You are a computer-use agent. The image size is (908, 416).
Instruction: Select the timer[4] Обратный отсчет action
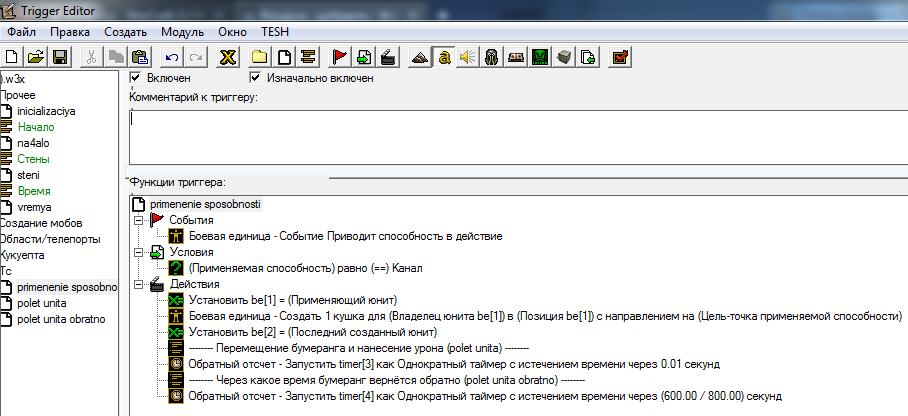pyautogui.click(x=485, y=396)
